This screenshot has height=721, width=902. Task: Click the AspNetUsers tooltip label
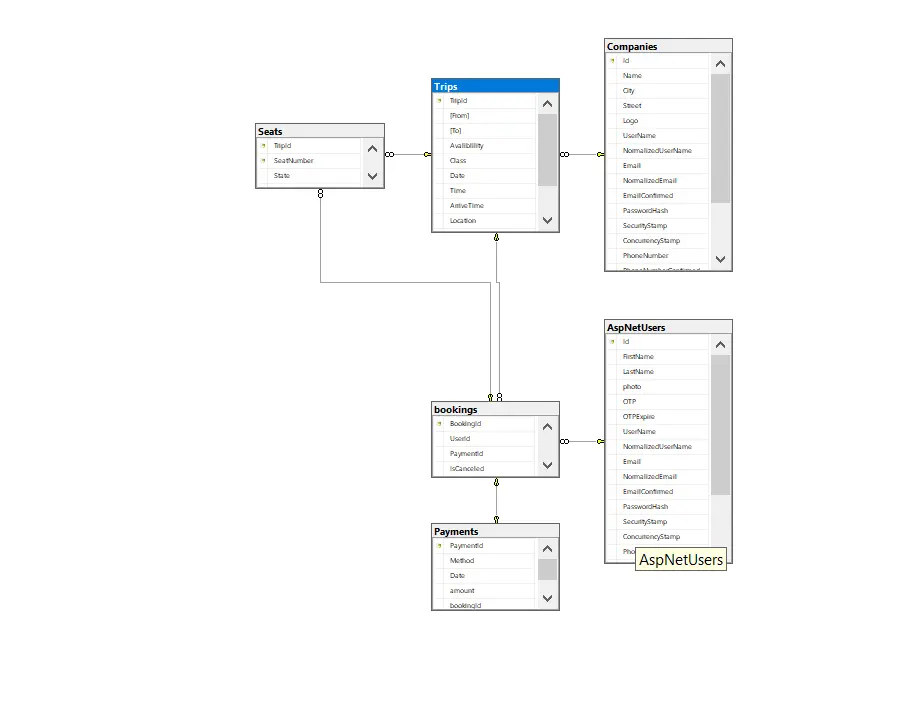tap(681, 560)
